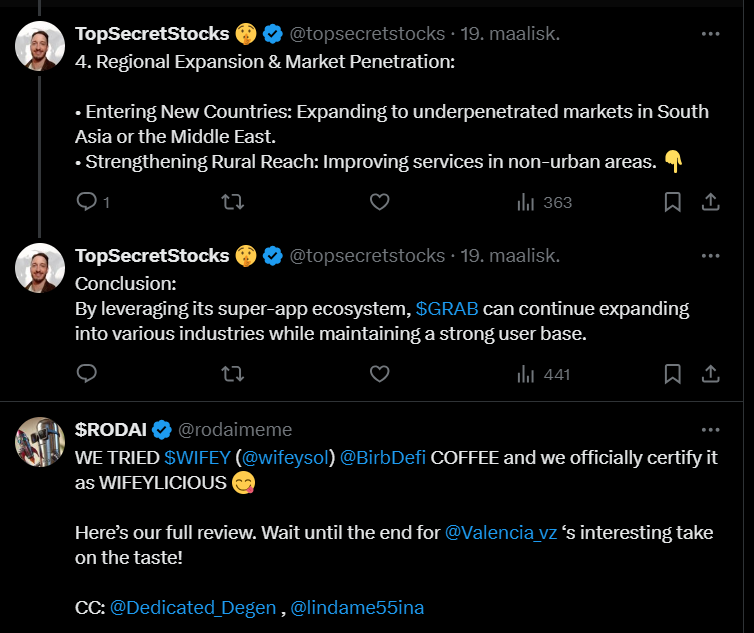The width and height of the screenshot is (754, 633).
Task: Reply to the Regional Expansion tweet
Action: pos(87,202)
